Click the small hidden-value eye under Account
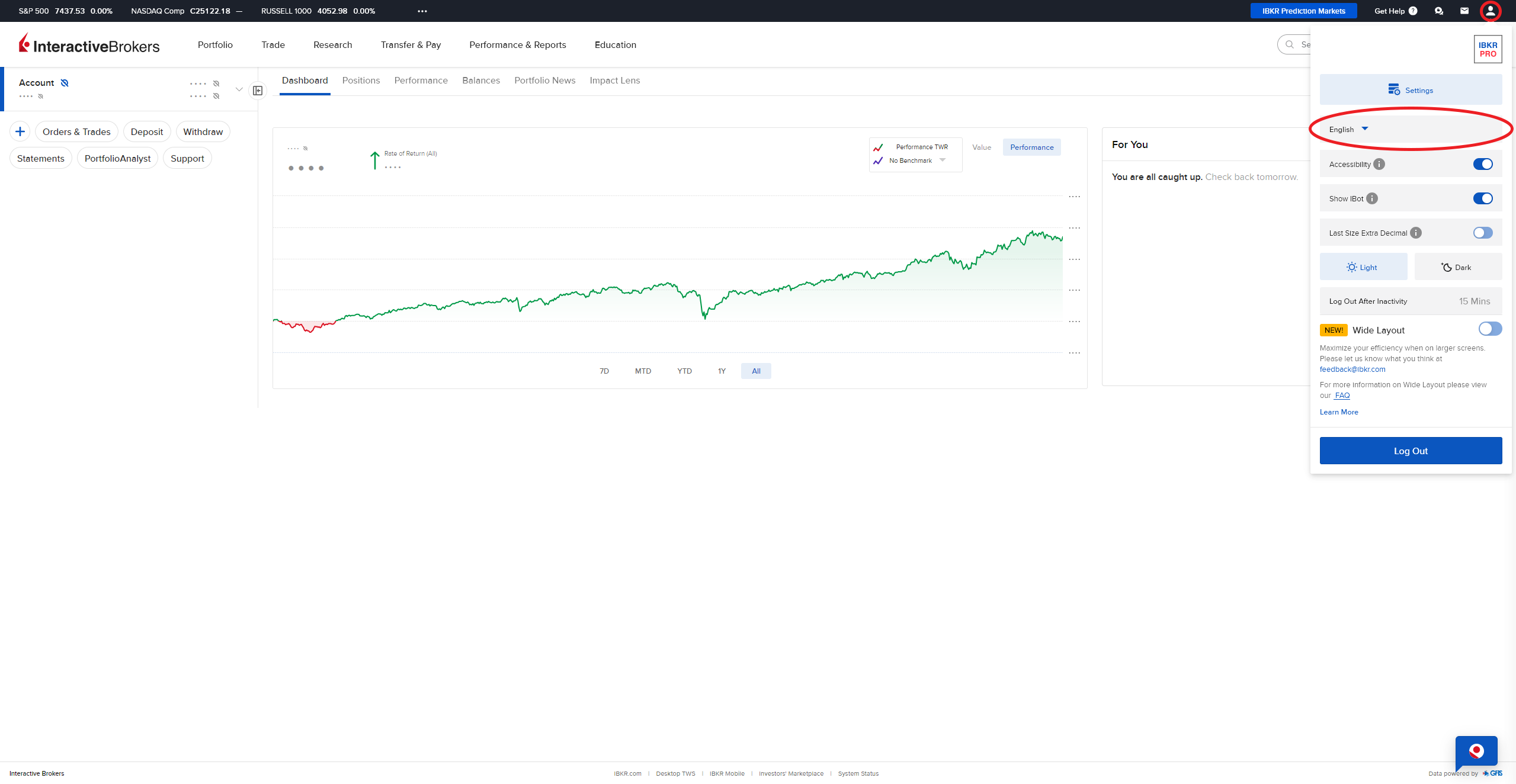The width and height of the screenshot is (1516, 784). click(41, 97)
